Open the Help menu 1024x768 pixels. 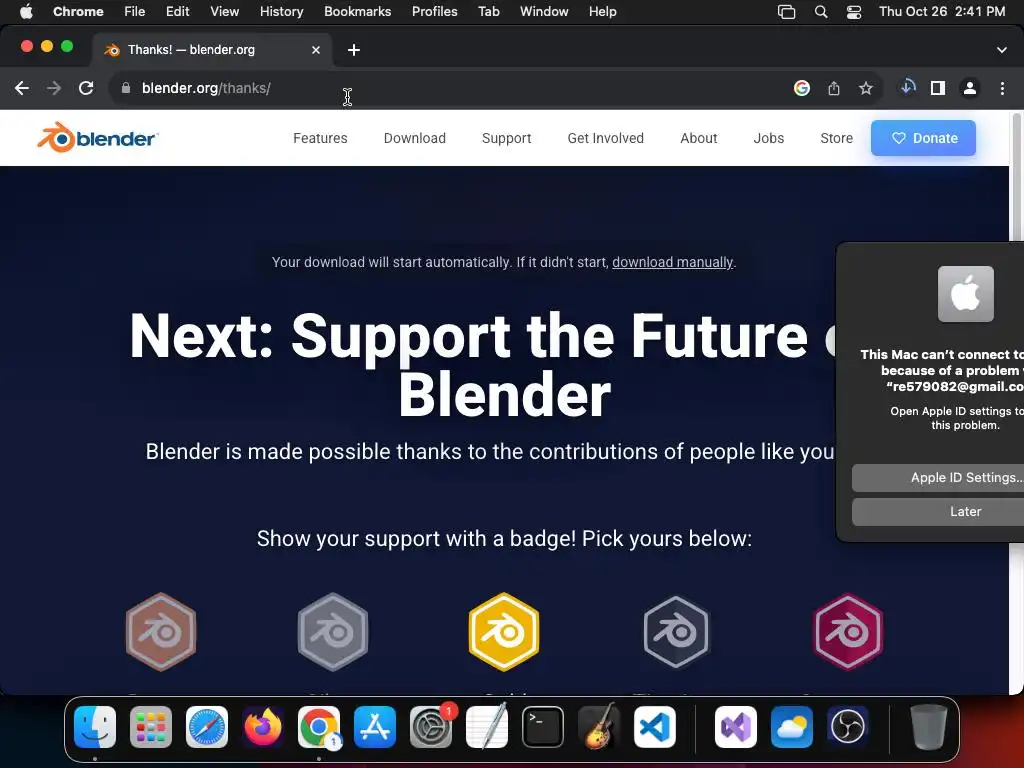602,12
